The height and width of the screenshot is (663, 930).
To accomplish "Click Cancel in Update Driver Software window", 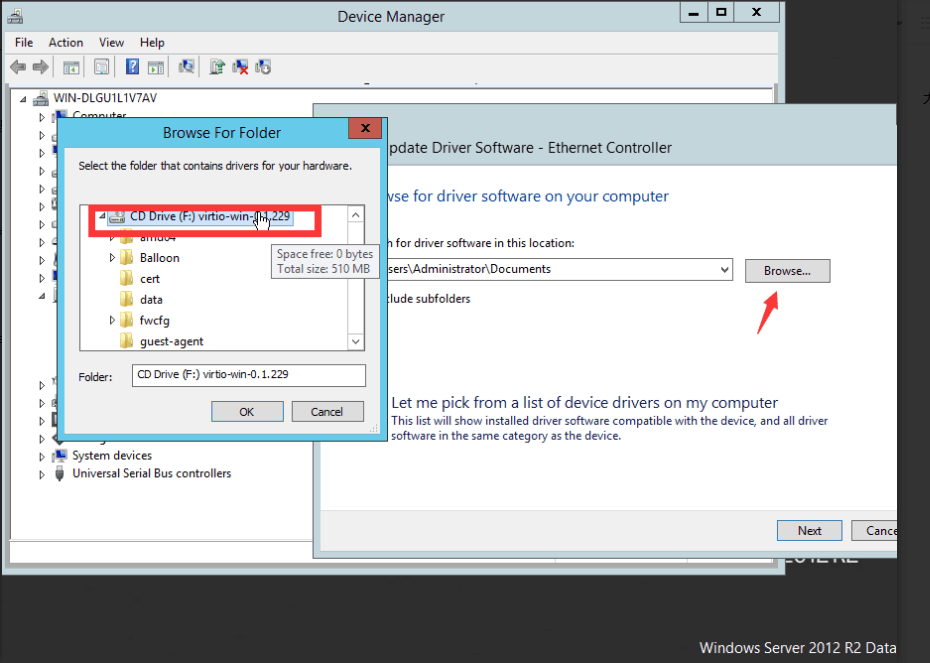I will coord(874,531).
